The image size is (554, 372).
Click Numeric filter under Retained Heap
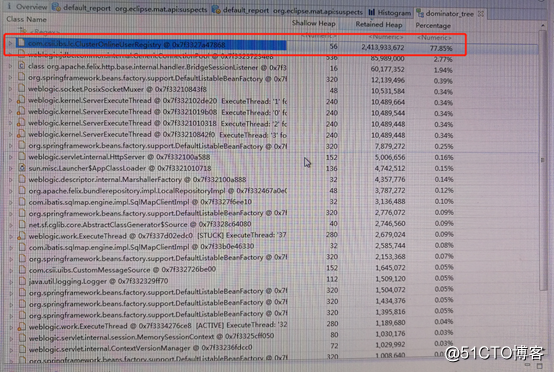[x=386, y=37]
